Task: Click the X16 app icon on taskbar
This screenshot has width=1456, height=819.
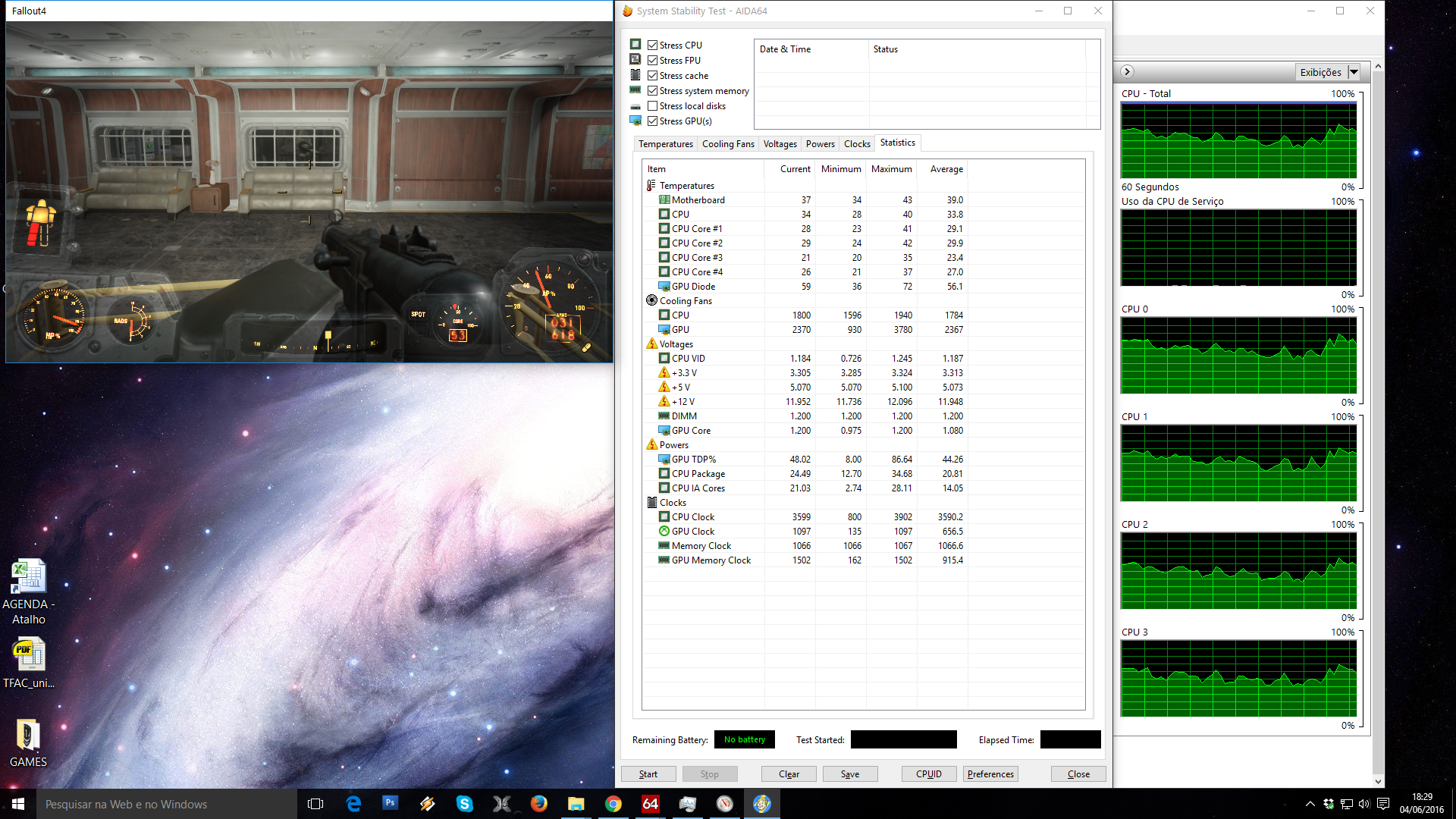Action: pos(502,804)
